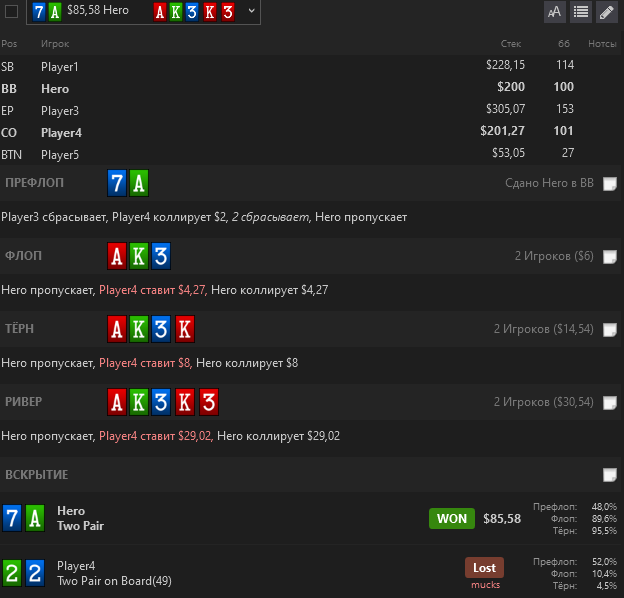The width and height of the screenshot is (624, 598).
Task: Select the Player5 row on BTN
Action: (x=310, y=154)
